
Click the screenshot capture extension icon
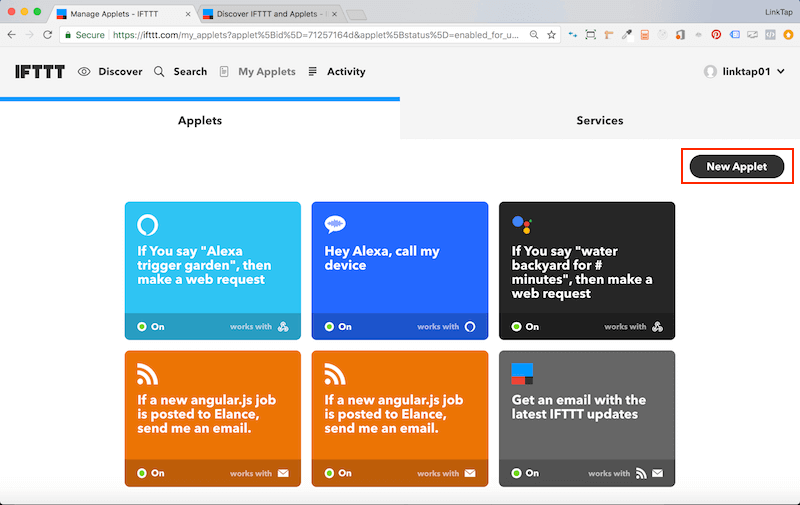pyautogui.click(x=590, y=35)
